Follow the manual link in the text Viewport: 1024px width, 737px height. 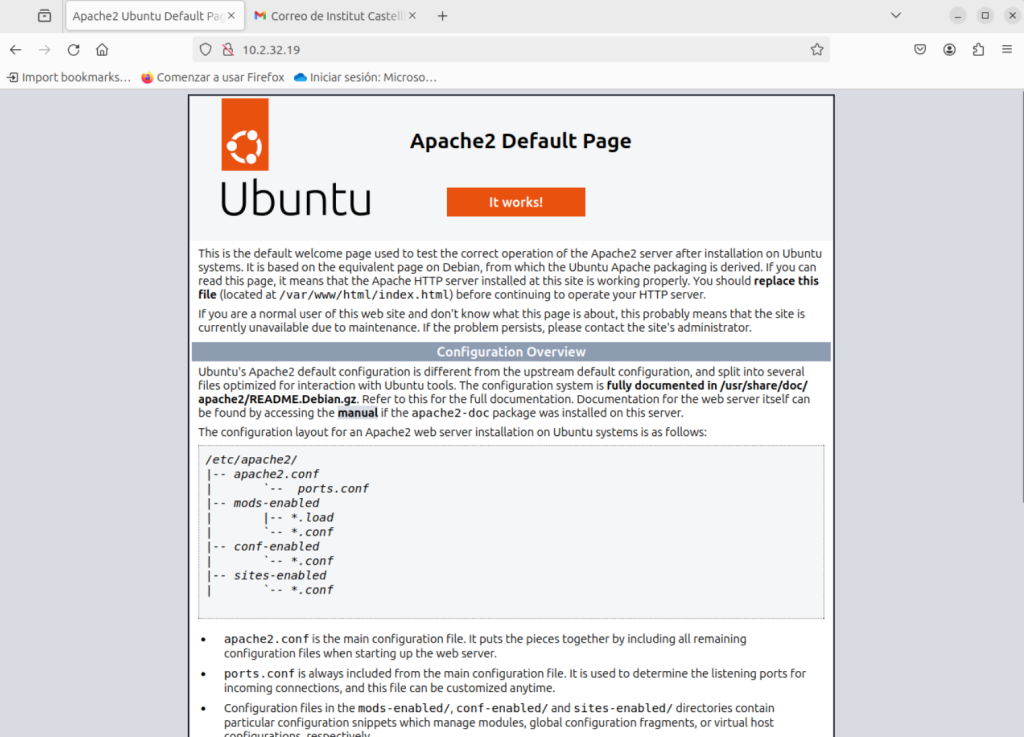click(x=357, y=413)
